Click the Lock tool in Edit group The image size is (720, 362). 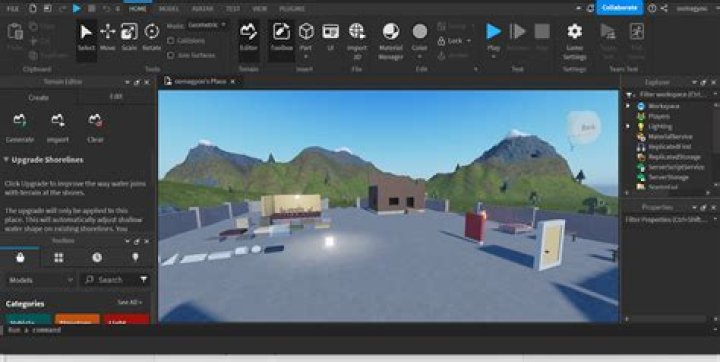(x=451, y=41)
